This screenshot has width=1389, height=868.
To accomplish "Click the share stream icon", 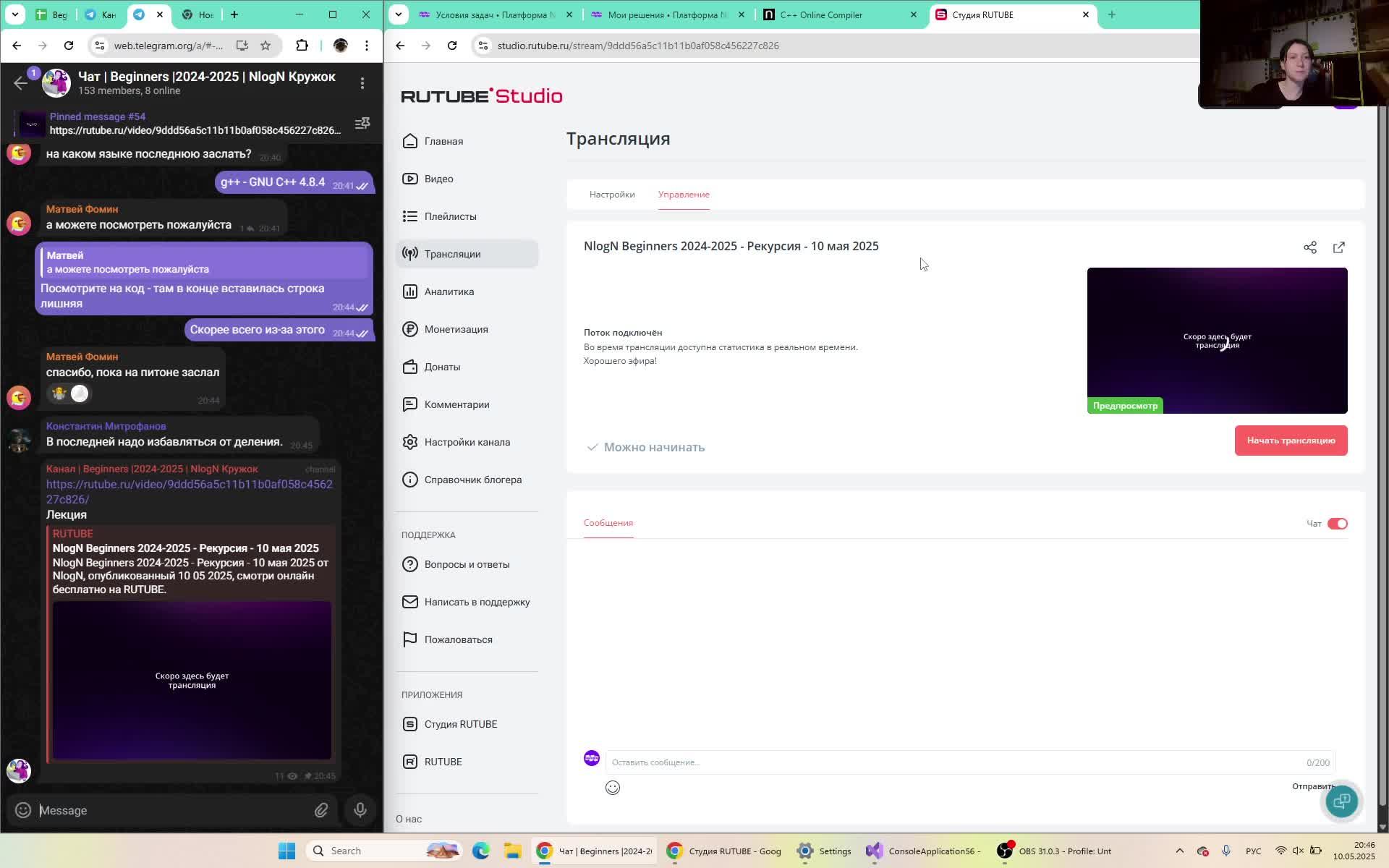I will point(1309,247).
